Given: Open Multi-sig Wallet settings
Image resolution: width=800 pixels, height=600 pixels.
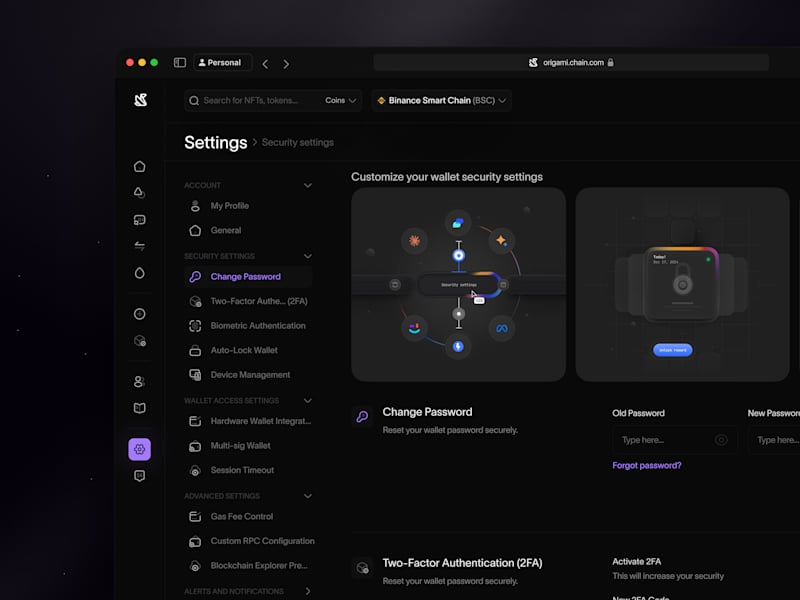Looking at the screenshot, I should [x=248, y=445].
